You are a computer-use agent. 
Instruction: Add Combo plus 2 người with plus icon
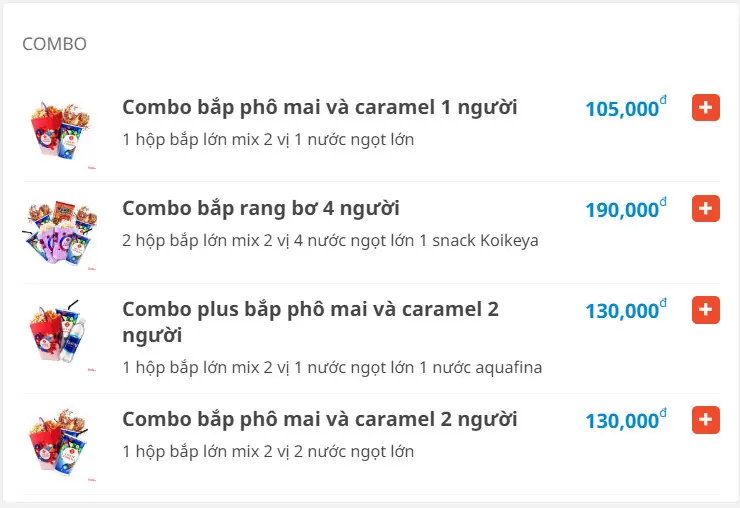705,310
